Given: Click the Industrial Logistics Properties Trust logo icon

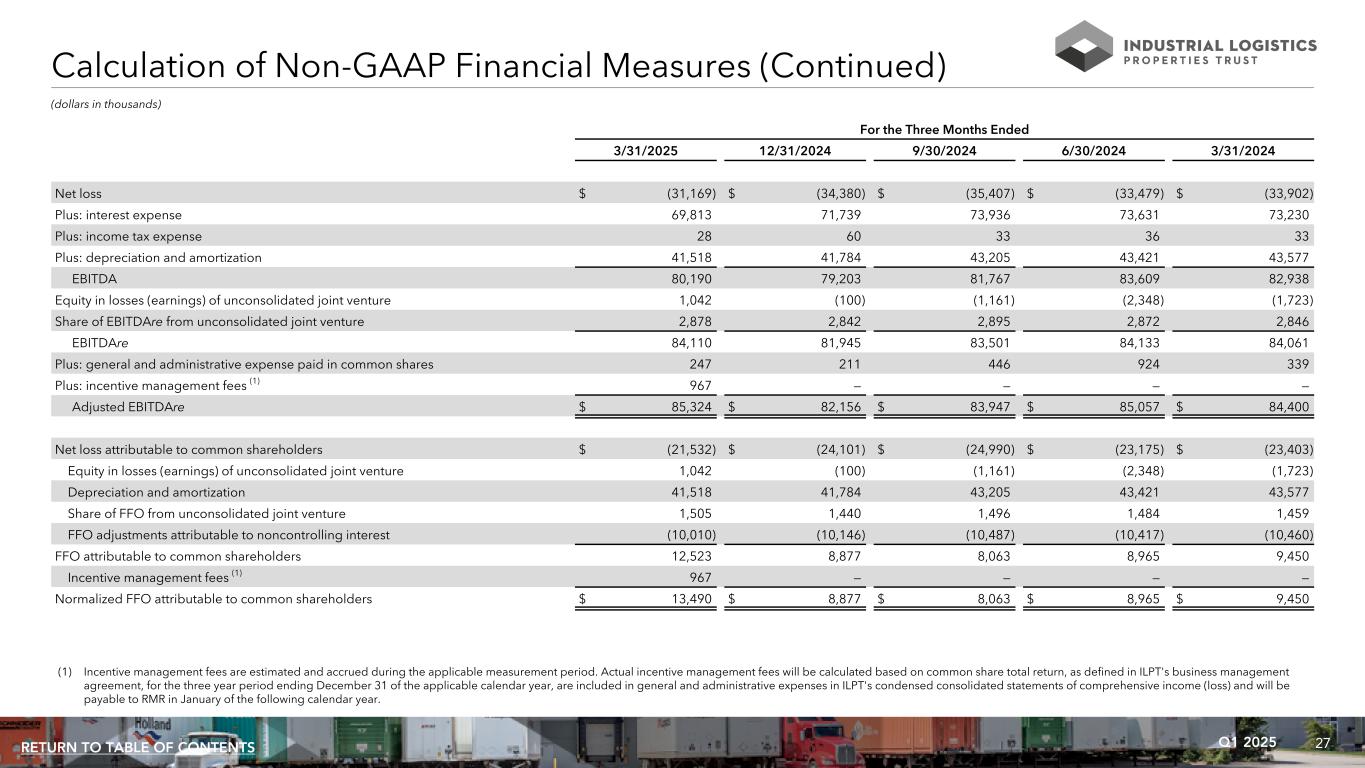Looking at the screenshot, I should [x=1084, y=46].
